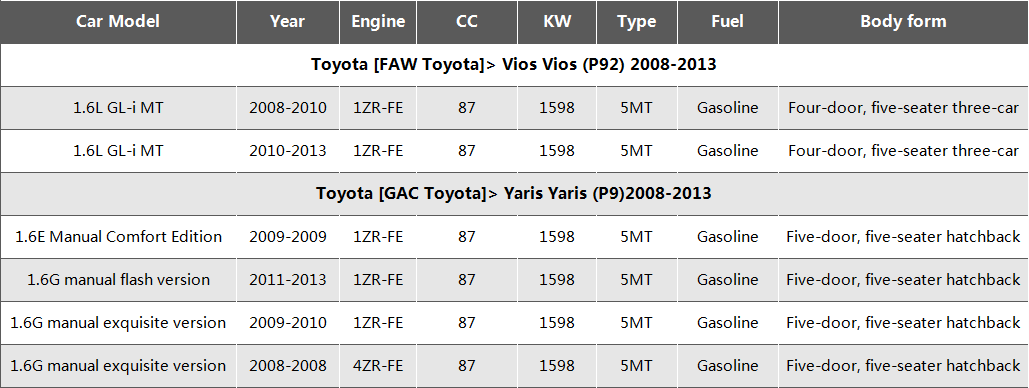The width and height of the screenshot is (1029, 388).
Task: Click the Fuel column header
Action: [727, 21]
